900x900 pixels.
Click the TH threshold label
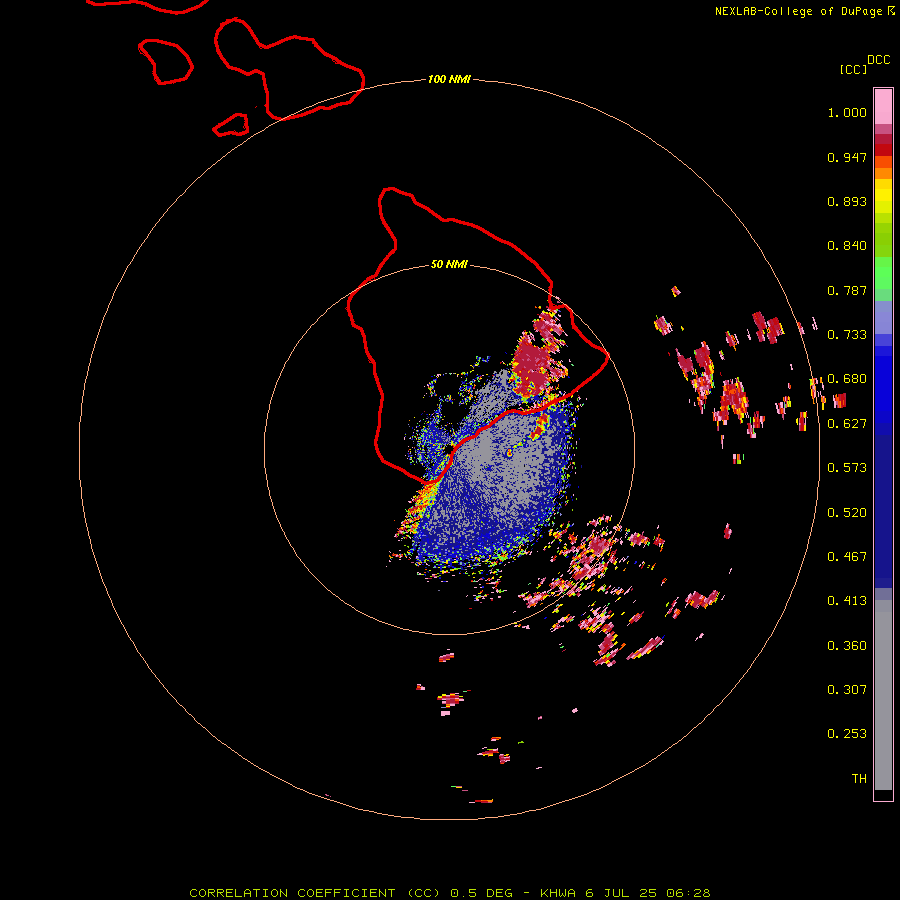(x=859, y=779)
